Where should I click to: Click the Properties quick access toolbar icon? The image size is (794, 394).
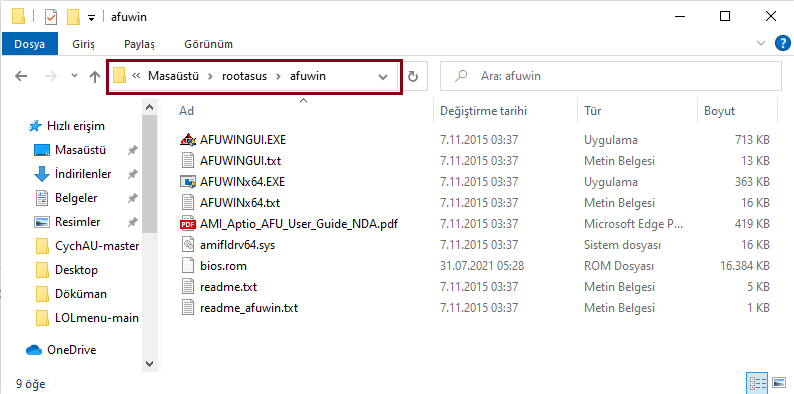[51, 17]
